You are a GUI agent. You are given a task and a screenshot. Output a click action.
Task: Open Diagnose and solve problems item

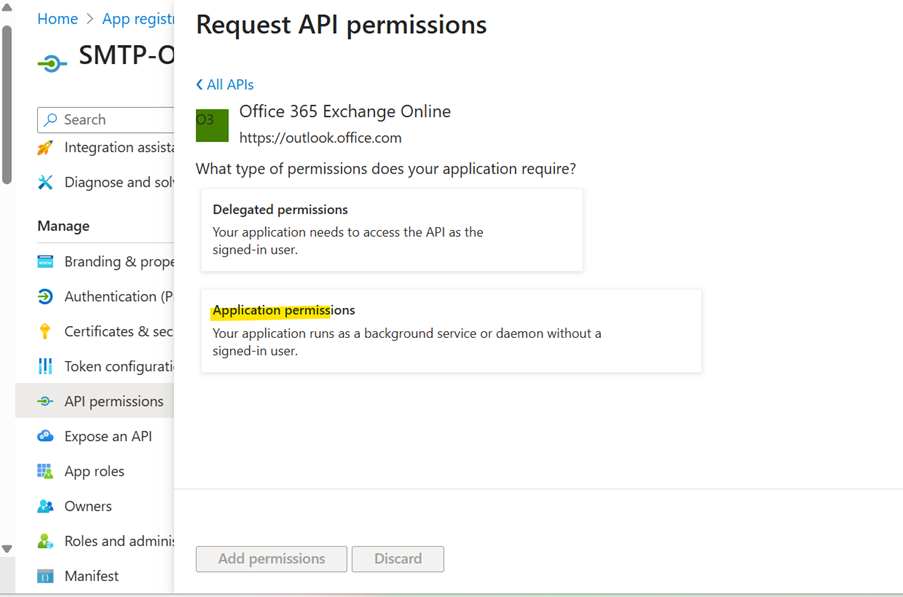tap(94, 182)
